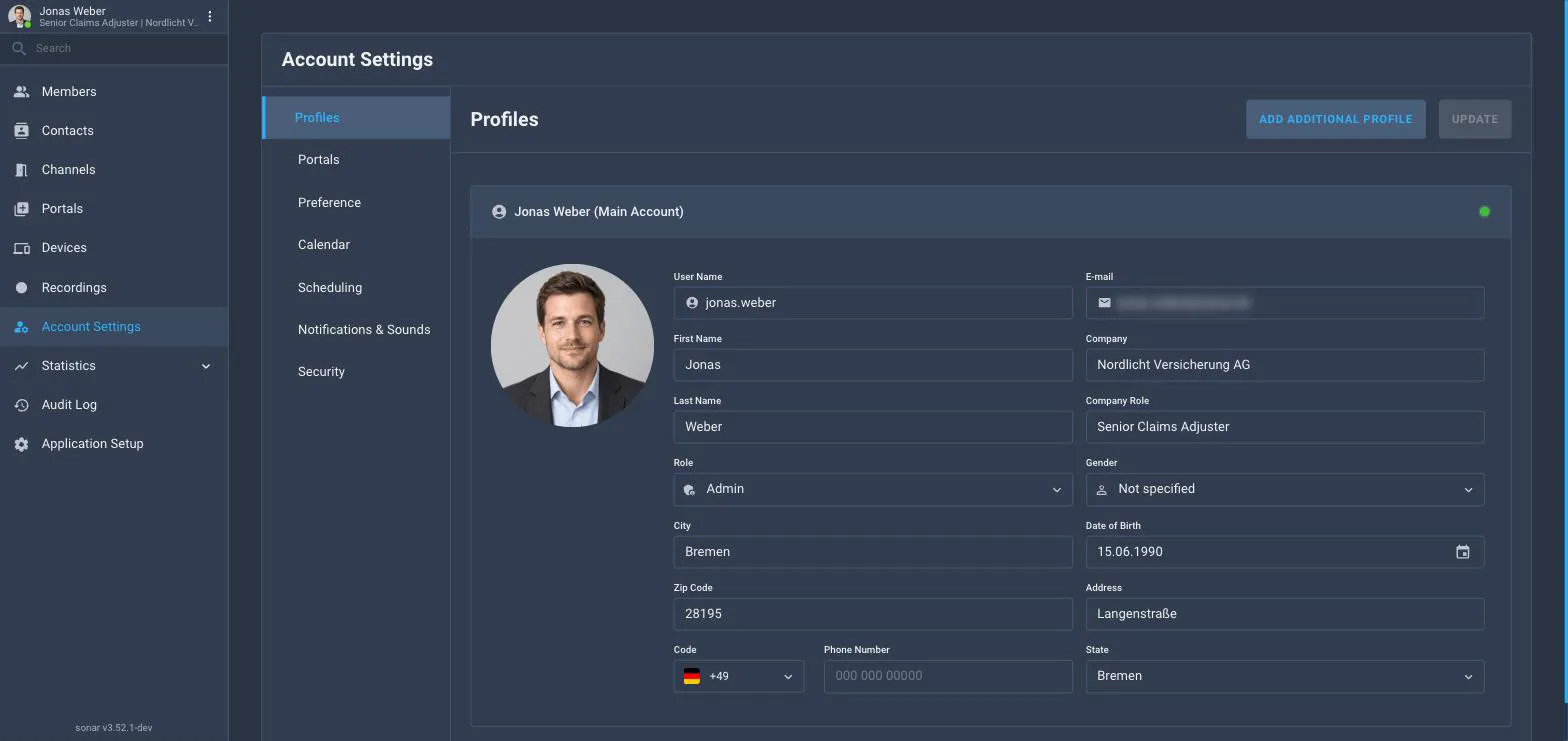Click the Account Settings person-gear icon
Screen dimensions: 1568x741
coord(21,327)
